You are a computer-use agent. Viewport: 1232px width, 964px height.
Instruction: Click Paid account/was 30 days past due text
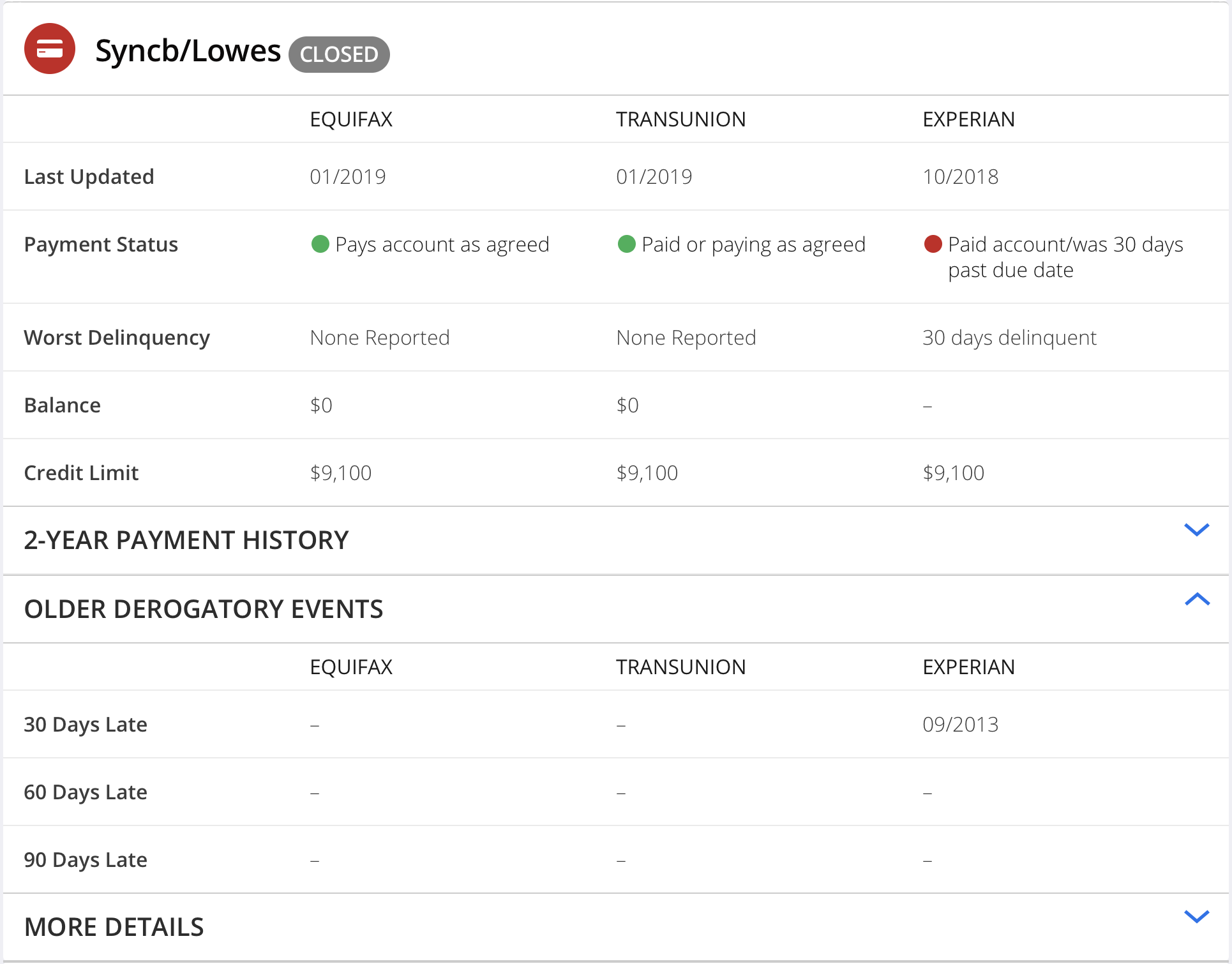[1065, 257]
